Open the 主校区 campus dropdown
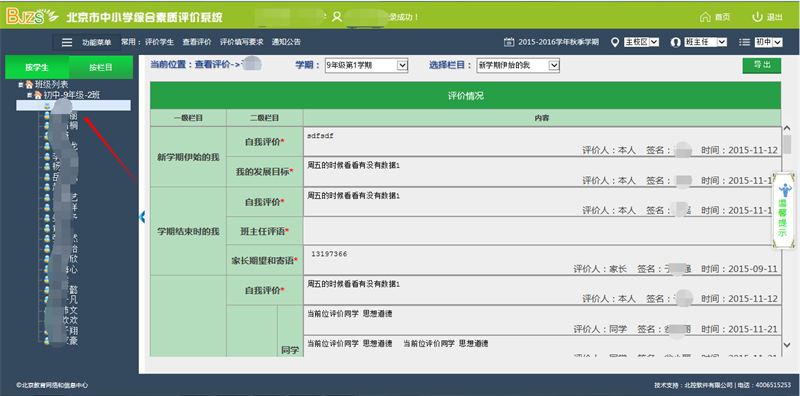The height and width of the screenshot is (396, 800). coord(642,42)
